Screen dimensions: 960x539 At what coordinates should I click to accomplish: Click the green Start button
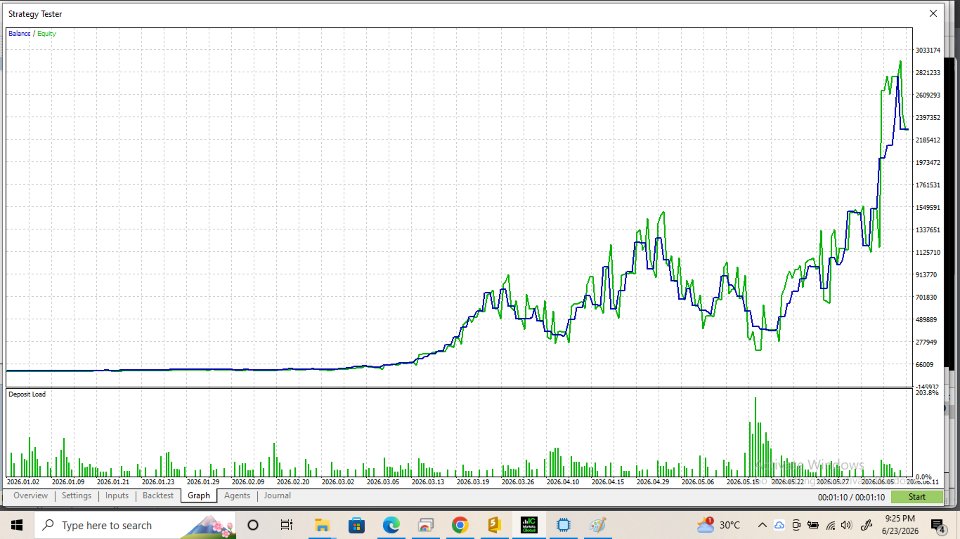(917, 497)
